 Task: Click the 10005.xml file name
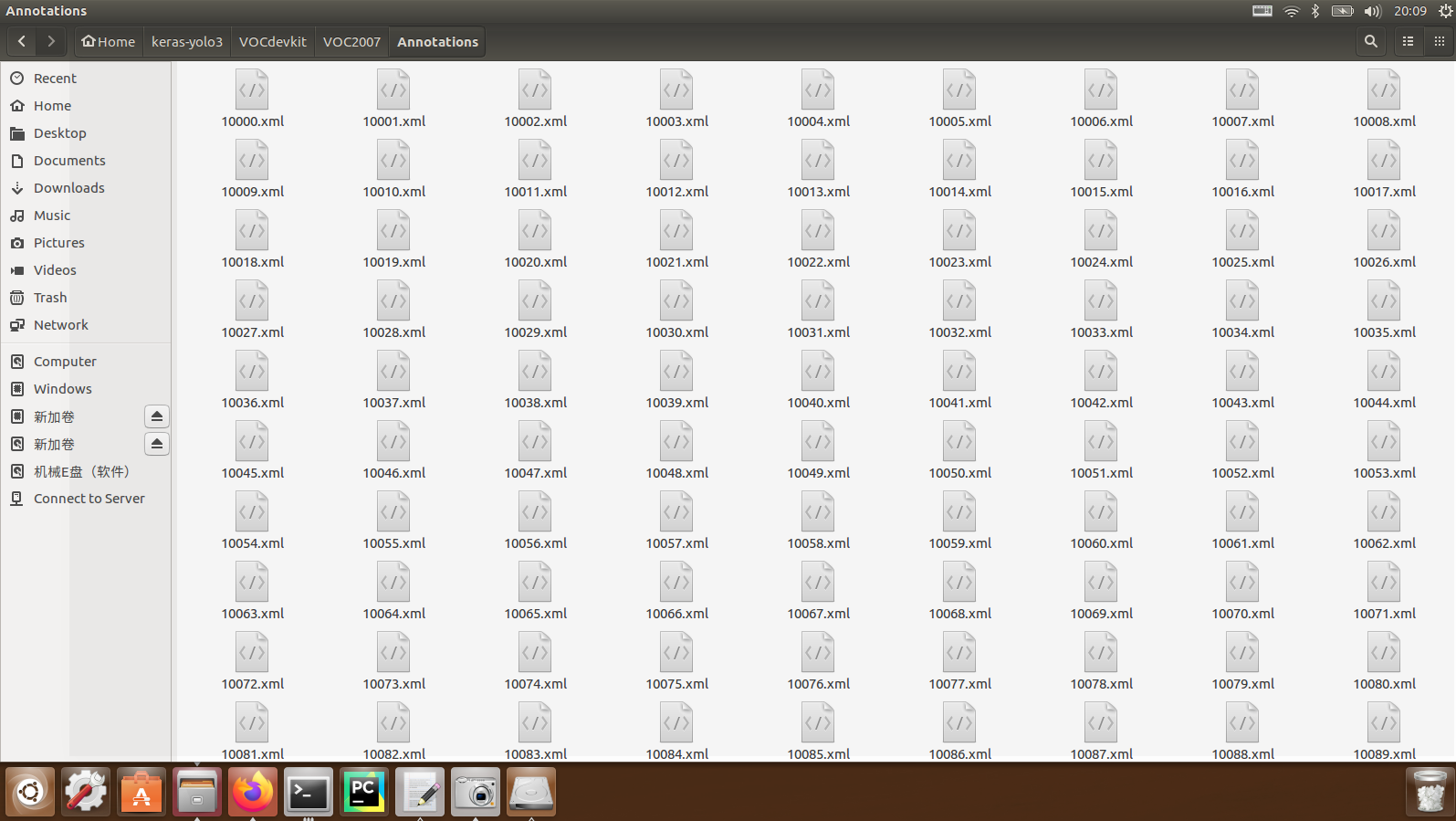pyautogui.click(x=960, y=121)
